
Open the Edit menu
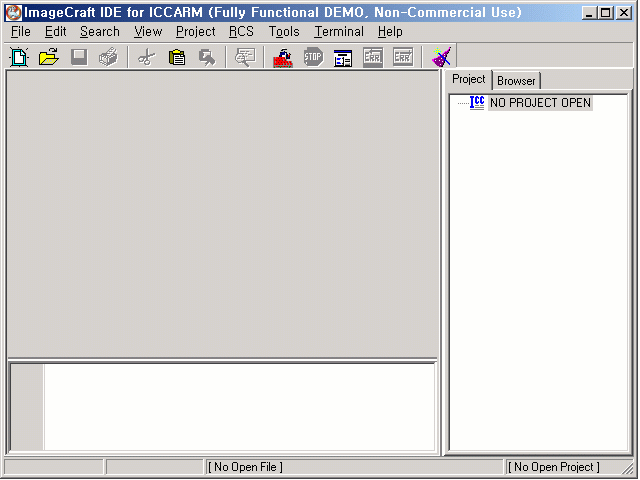point(55,31)
